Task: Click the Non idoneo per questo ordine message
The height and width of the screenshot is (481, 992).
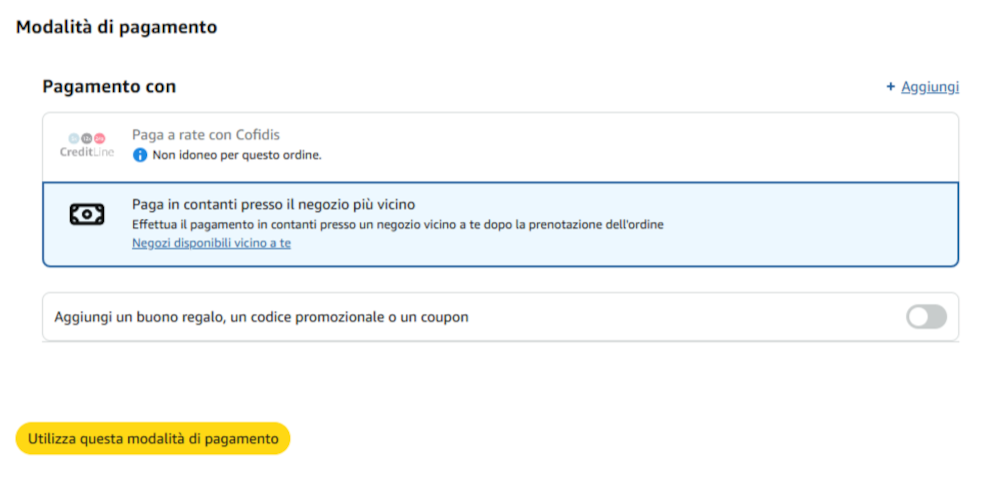Action: [x=237, y=155]
